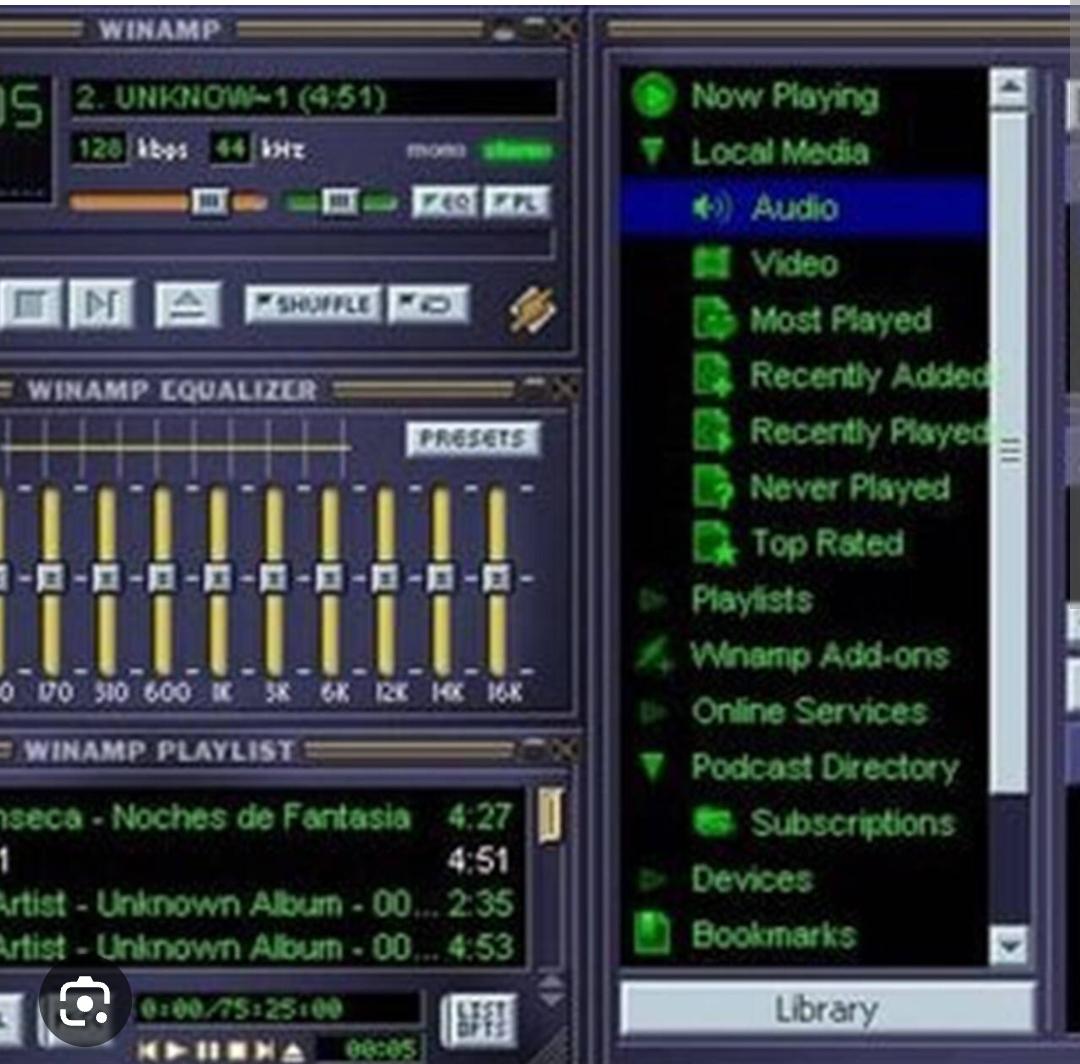Open the Top Rated star view icon
This screenshot has height=1064, width=1080.
coord(714,543)
